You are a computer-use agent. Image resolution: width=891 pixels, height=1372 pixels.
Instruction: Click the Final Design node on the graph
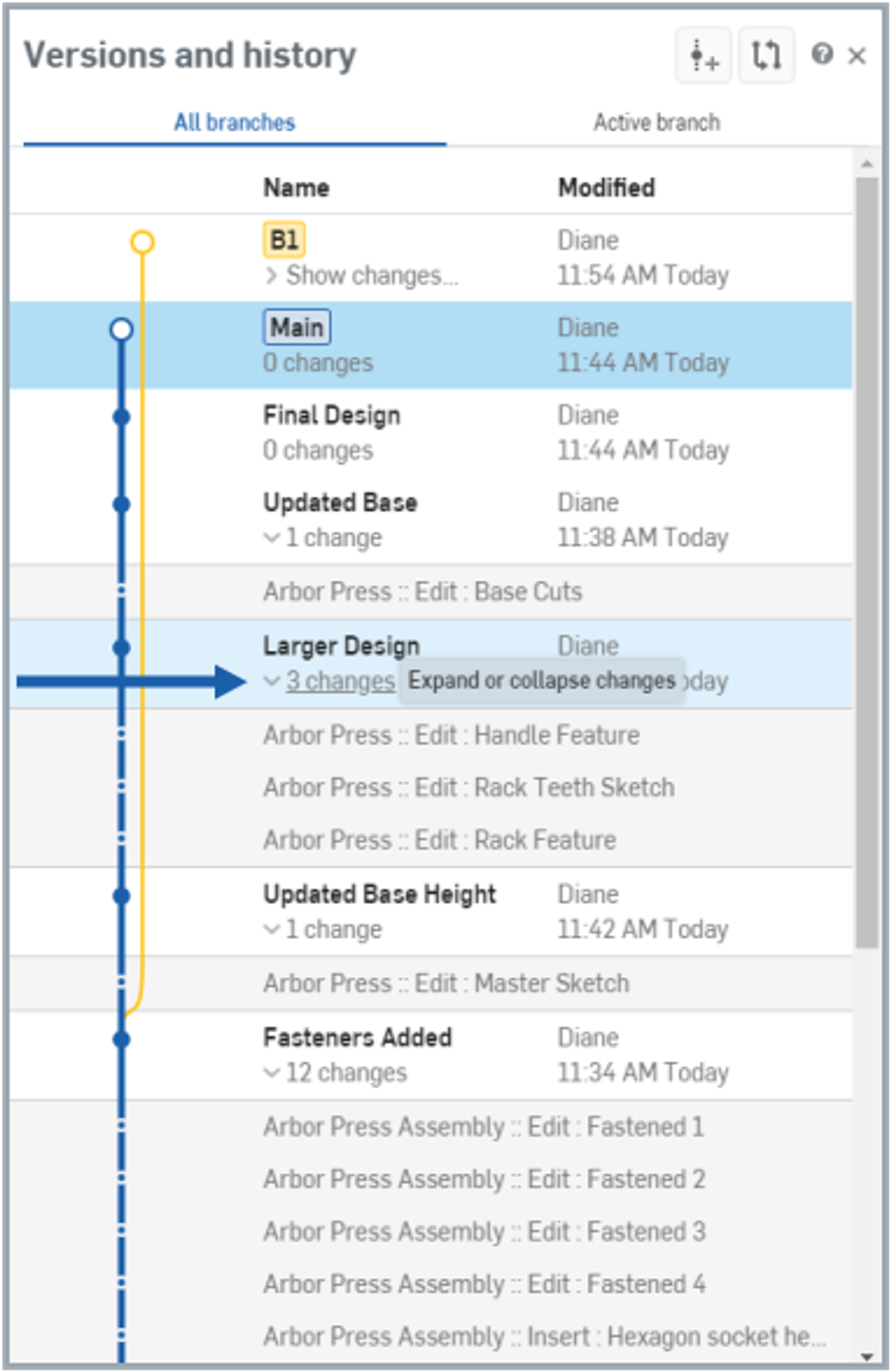point(121,417)
